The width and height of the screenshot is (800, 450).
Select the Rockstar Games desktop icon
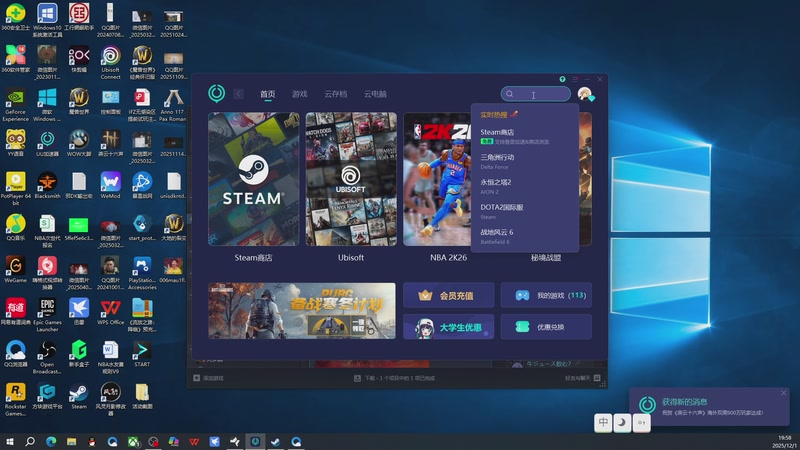pyautogui.click(x=15, y=400)
